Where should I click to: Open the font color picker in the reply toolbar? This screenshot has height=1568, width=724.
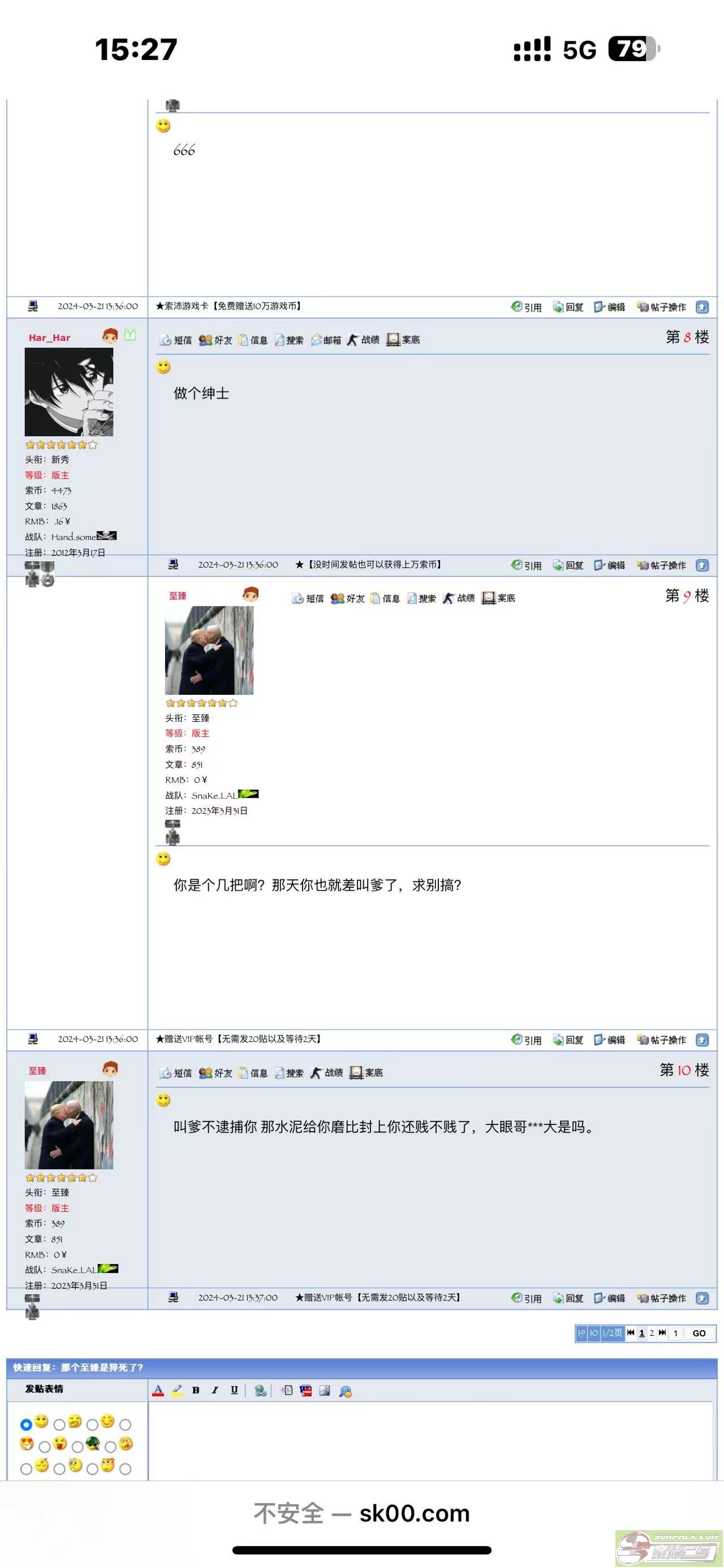(158, 1391)
